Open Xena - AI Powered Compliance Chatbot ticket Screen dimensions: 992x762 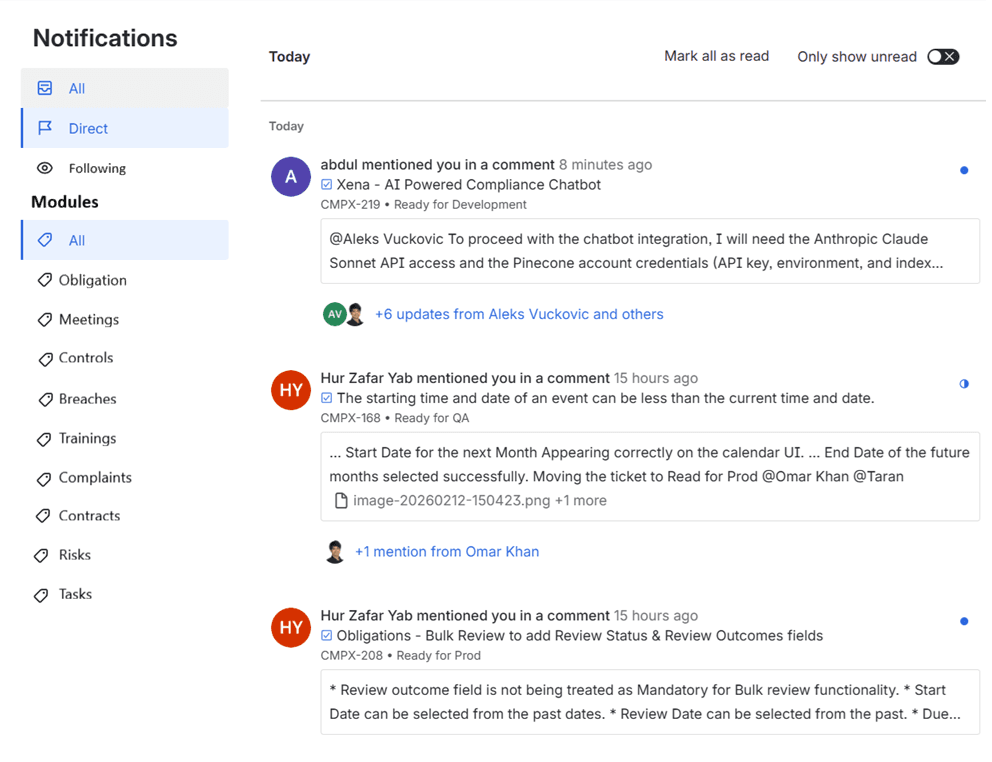tap(468, 185)
